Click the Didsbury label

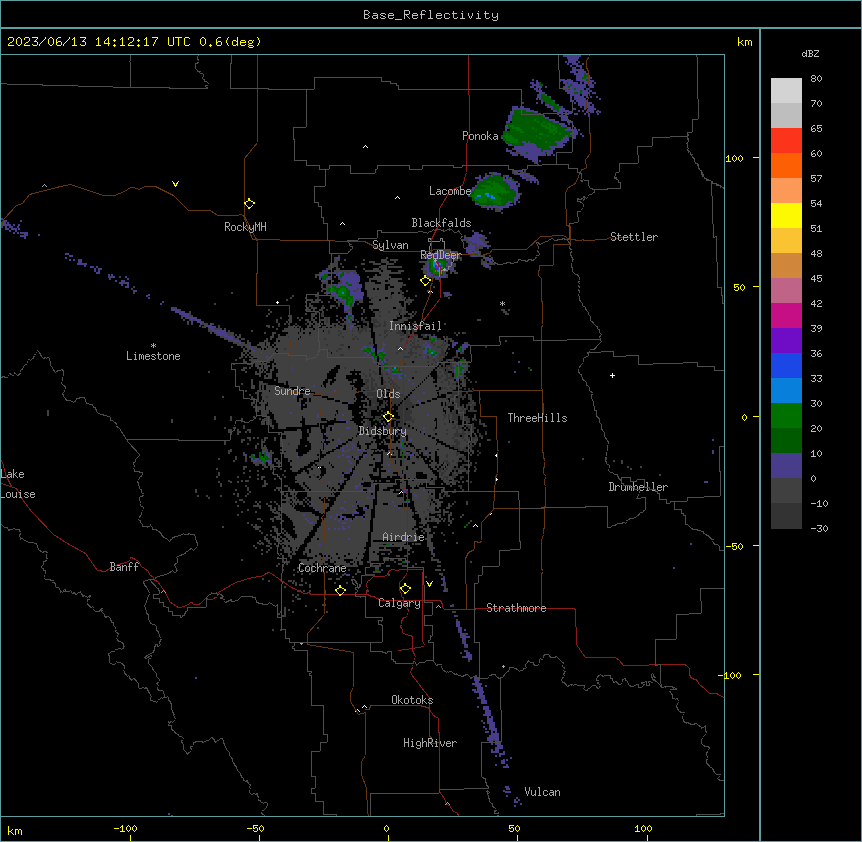(383, 431)
